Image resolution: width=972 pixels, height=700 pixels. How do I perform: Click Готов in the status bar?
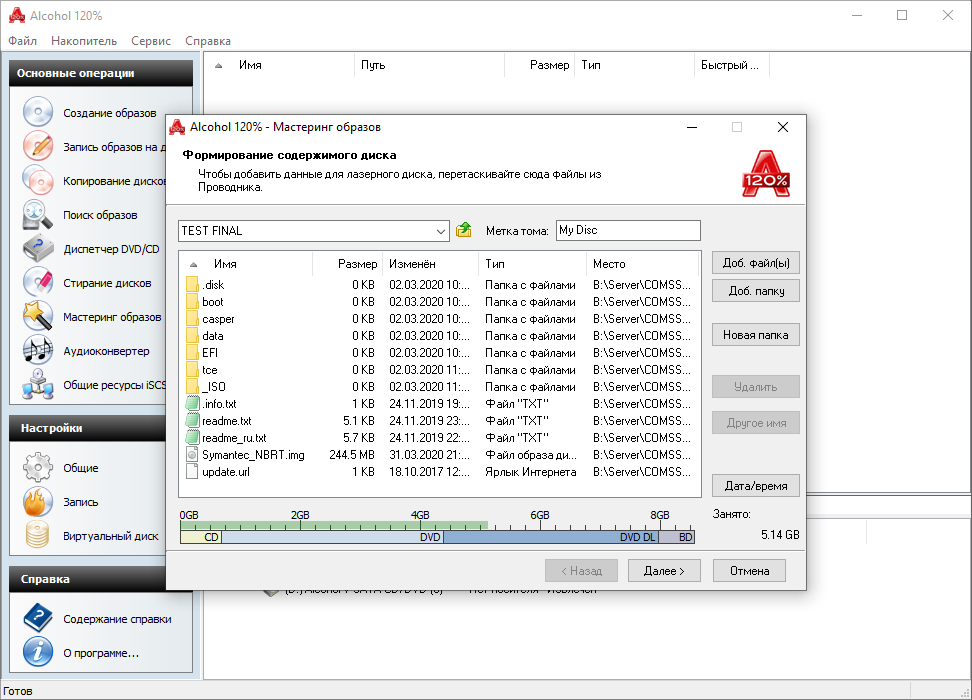[18, 691]
